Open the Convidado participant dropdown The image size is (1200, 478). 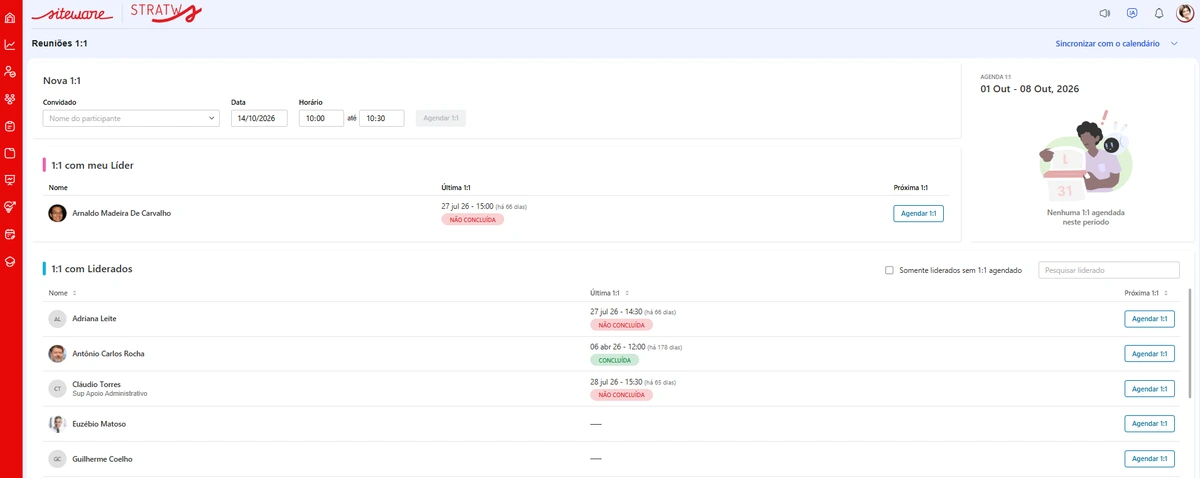(131, 118)
